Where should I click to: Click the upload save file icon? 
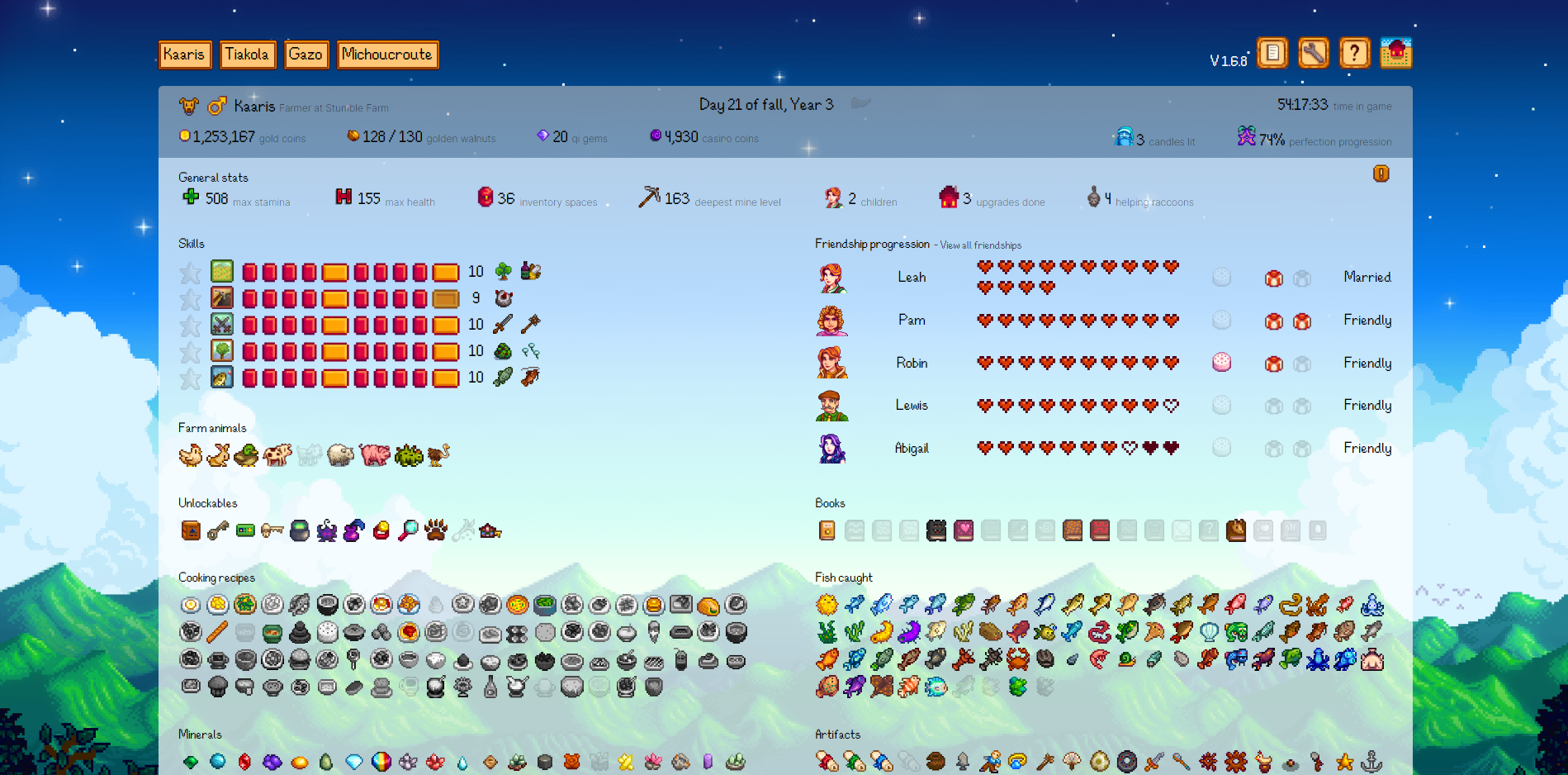click(x=1396, y=54)
